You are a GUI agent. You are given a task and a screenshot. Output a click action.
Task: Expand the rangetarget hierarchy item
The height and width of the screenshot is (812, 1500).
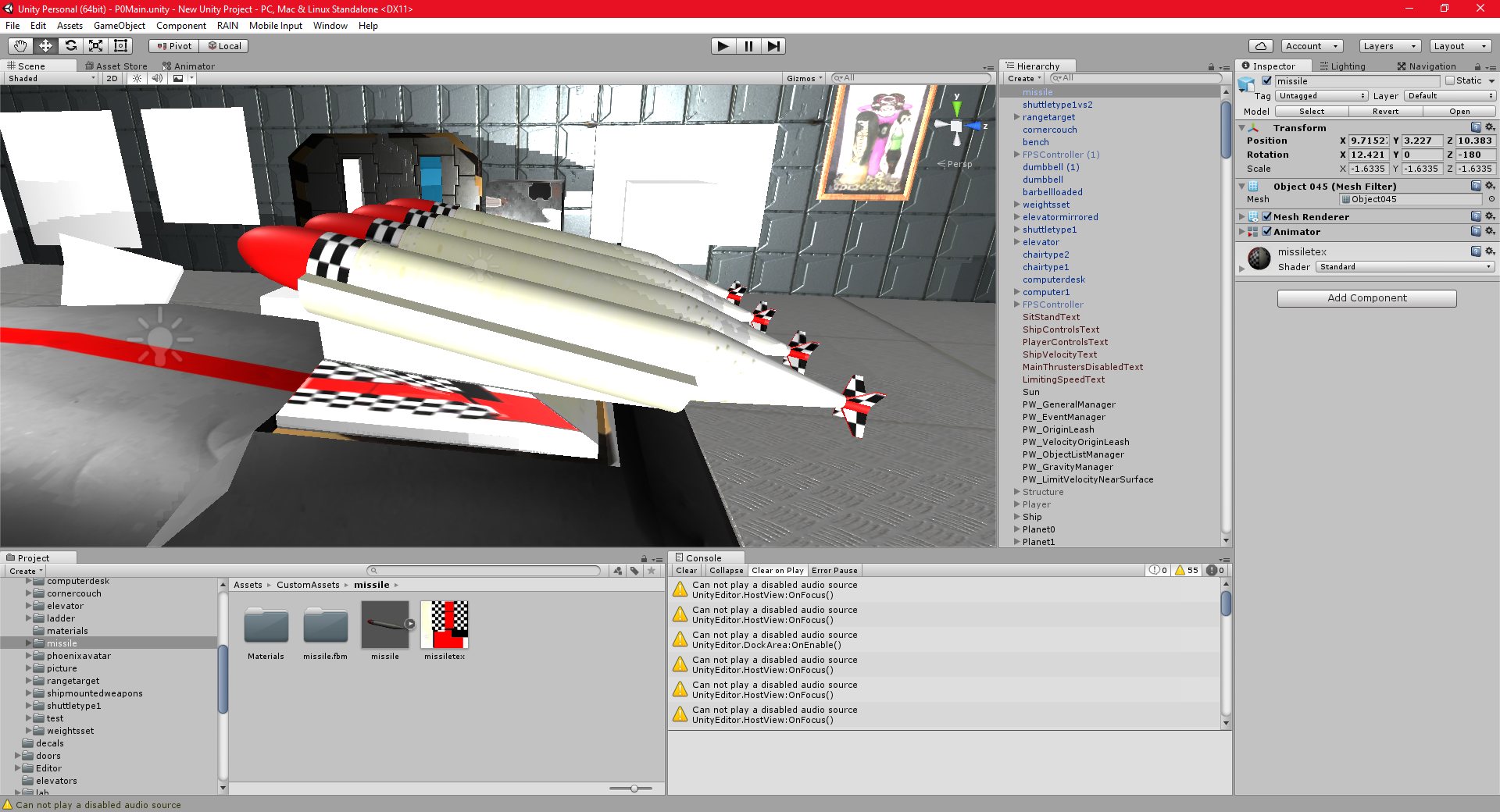click(x=1016, y=117)
